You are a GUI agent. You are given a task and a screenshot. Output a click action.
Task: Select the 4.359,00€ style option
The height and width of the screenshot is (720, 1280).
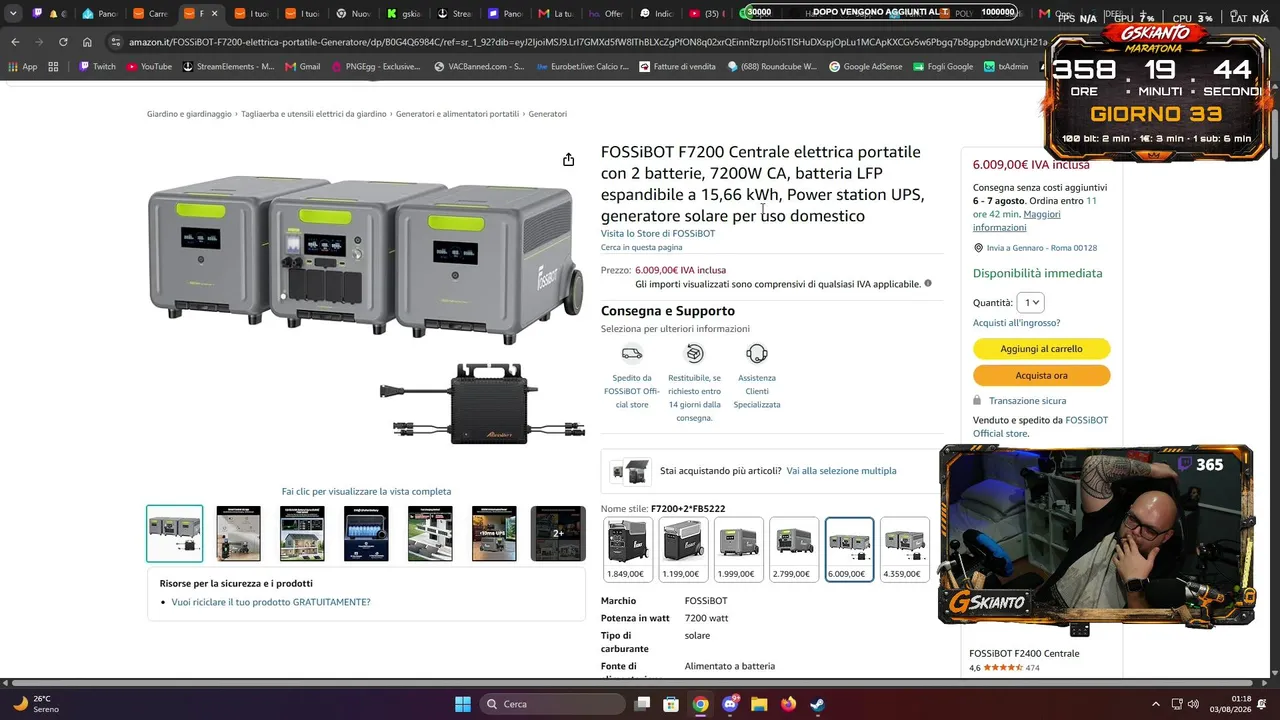point(904,549)
